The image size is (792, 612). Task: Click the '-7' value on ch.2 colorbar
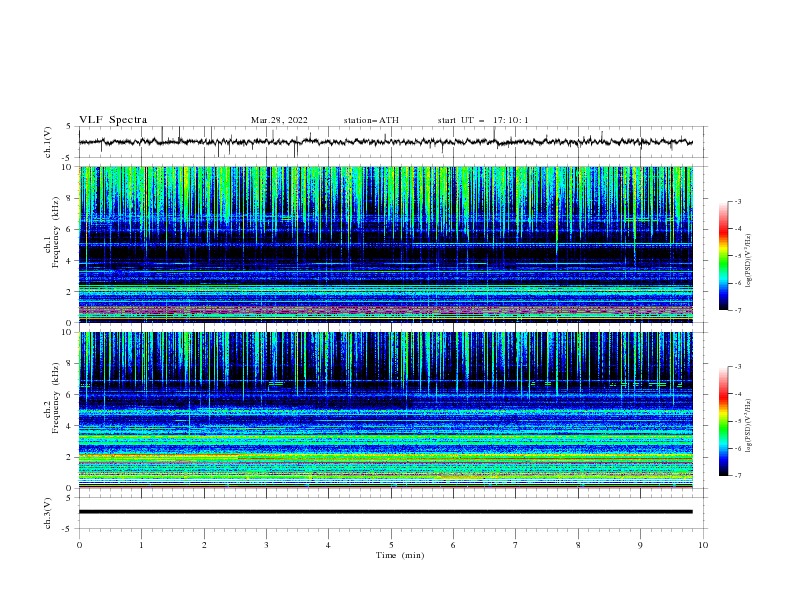[x=737, y=476]
